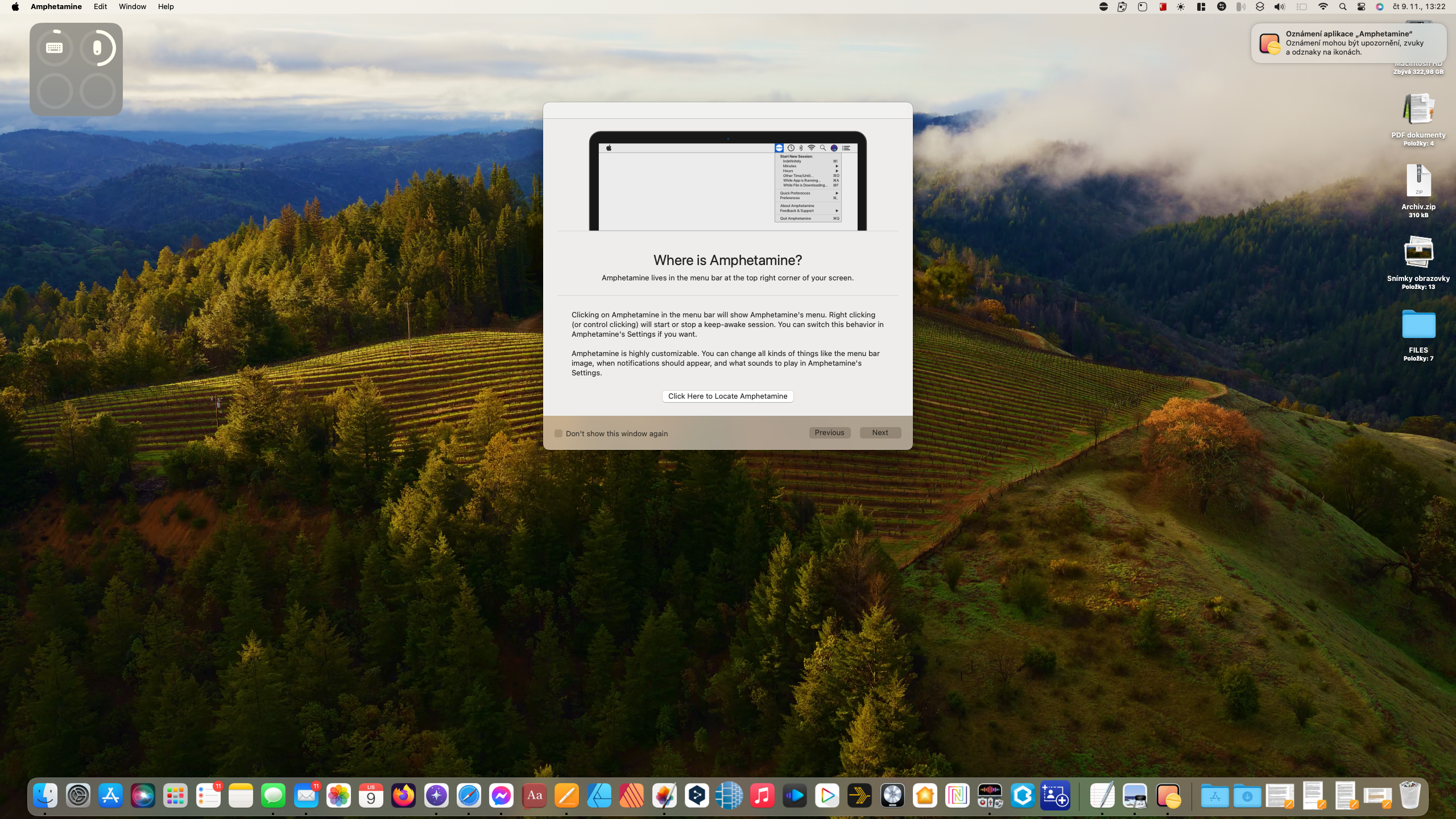The width and height of the screenshot is (1456, 819).
Task: Open the Amphetamine app in the Dock
Action: coord(1168,796)
